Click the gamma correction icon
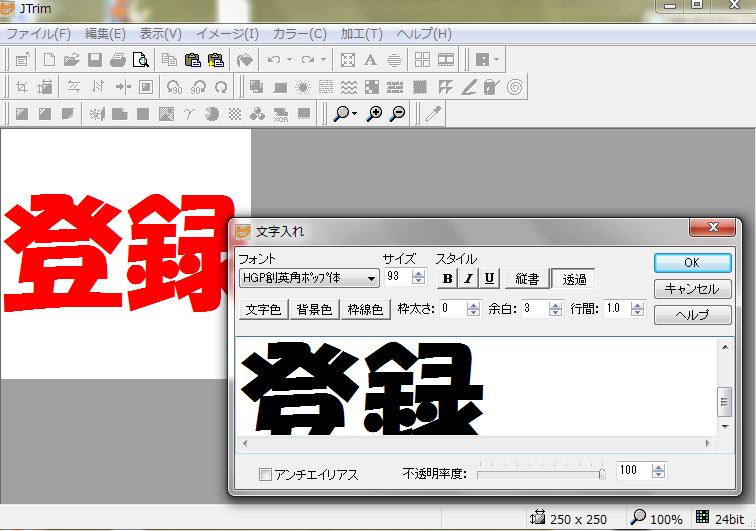Image resolution: width=756 pixels, height=531 pixels. coord(189,114)
